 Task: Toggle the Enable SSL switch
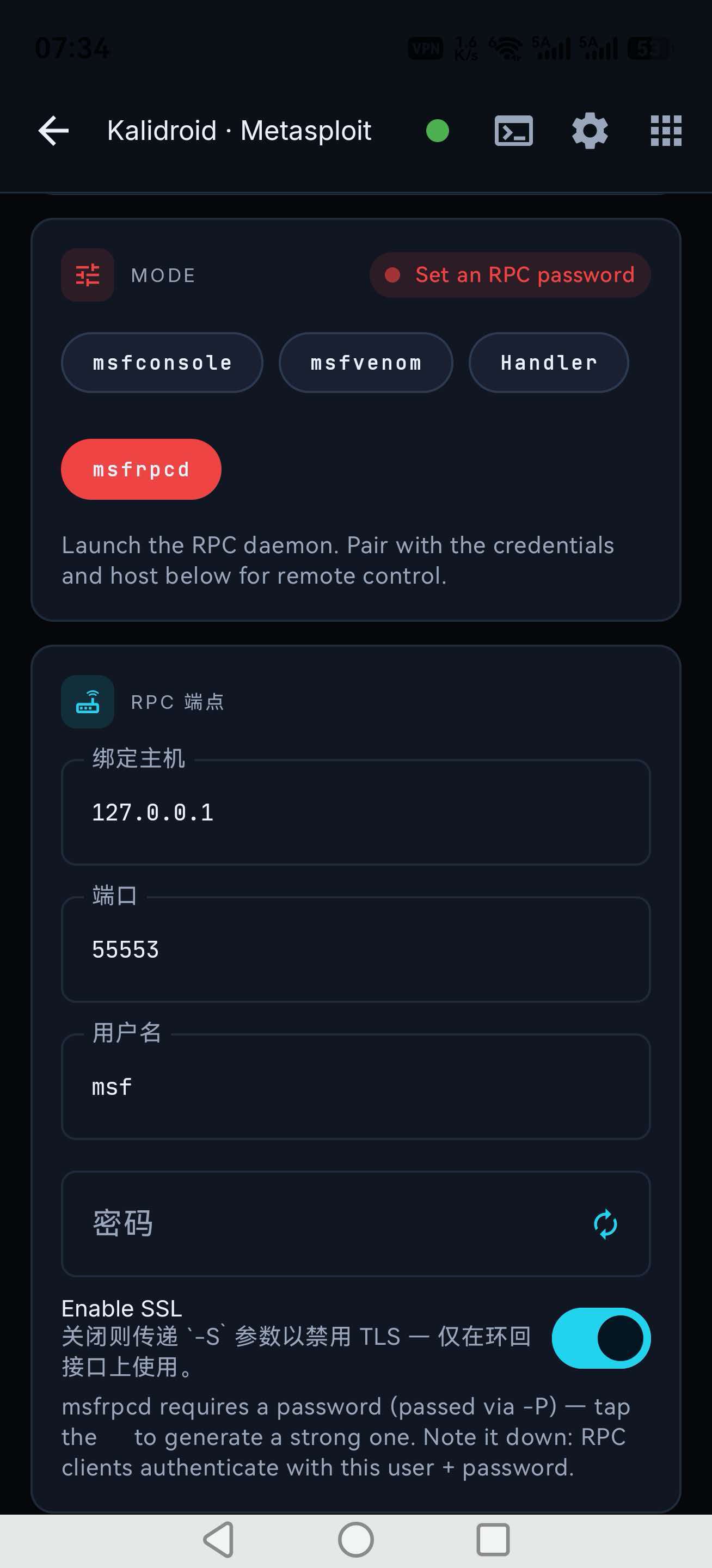(x=600, y=1338)
